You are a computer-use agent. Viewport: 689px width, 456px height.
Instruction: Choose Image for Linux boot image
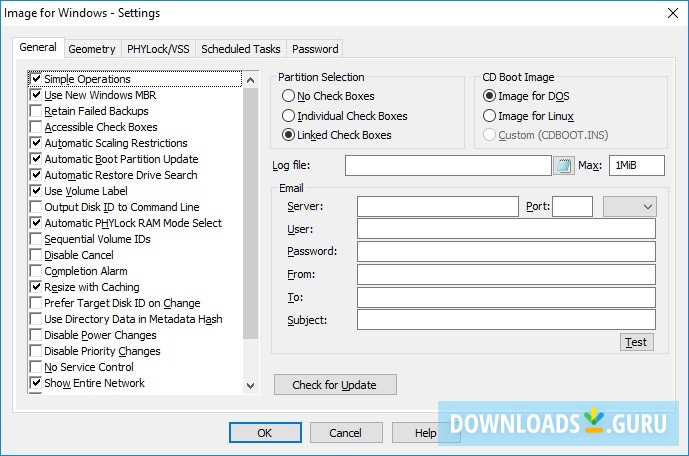[x=489, y=116]
